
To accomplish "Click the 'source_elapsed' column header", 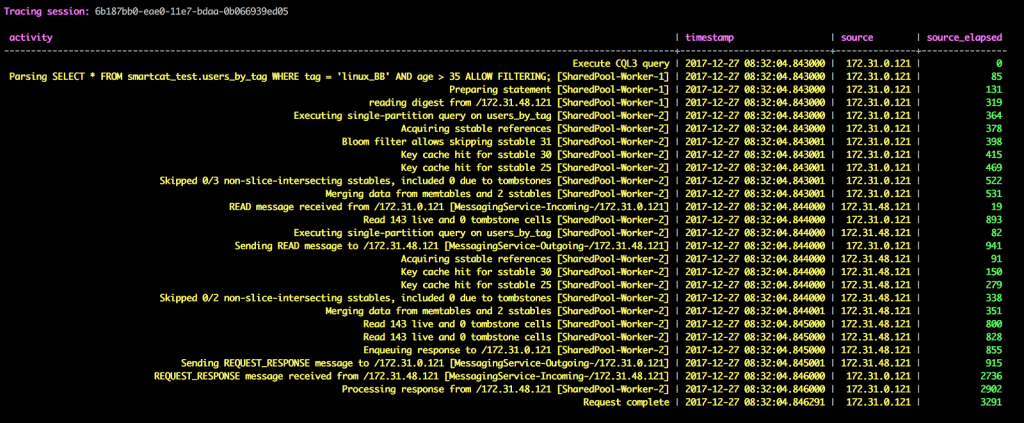I will pos(965,37).
